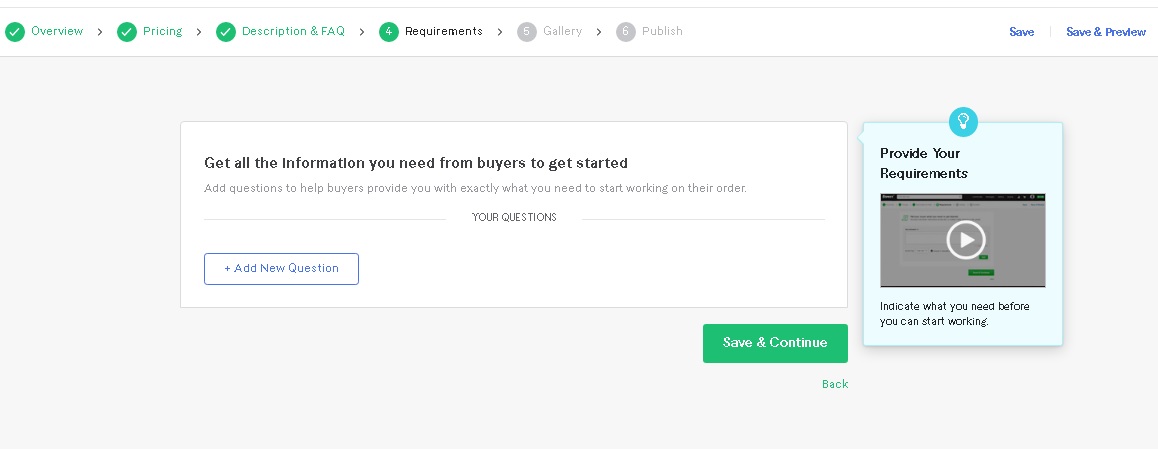The image size is (1158, 449).
Task: Click the Add New Question button
Action: (x=281, y=269)
